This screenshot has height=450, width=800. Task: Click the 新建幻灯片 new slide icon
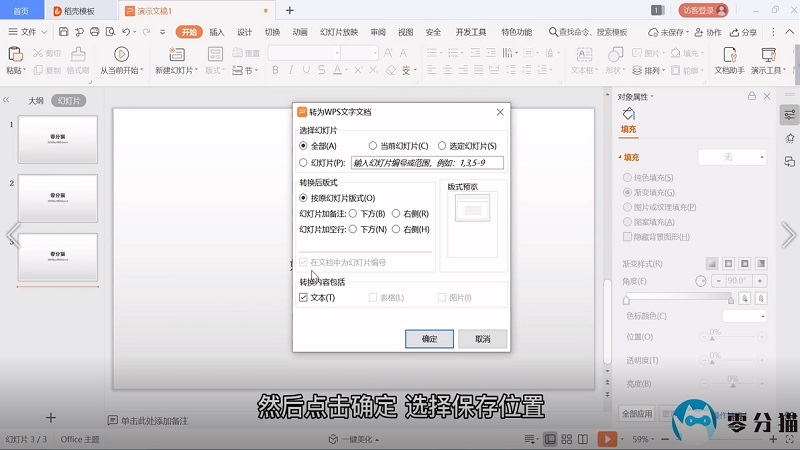[x=175, y=53]
